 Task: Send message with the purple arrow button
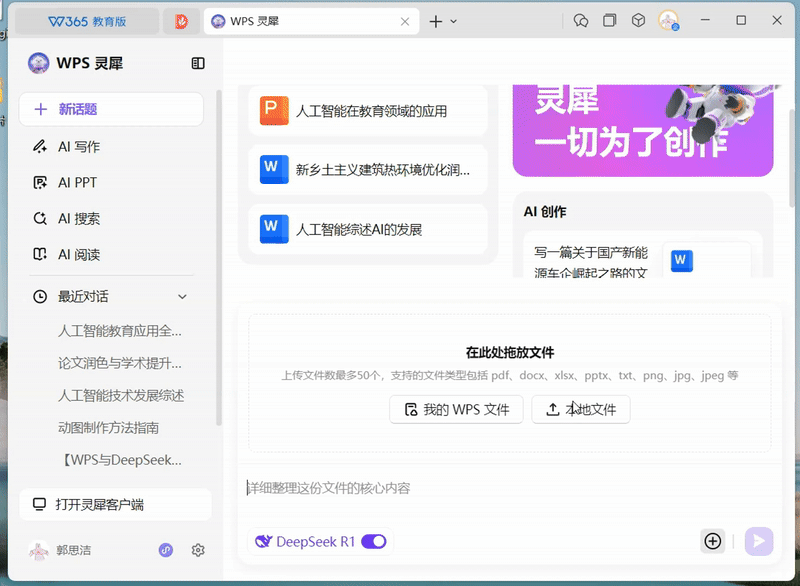tap(759, 541)
